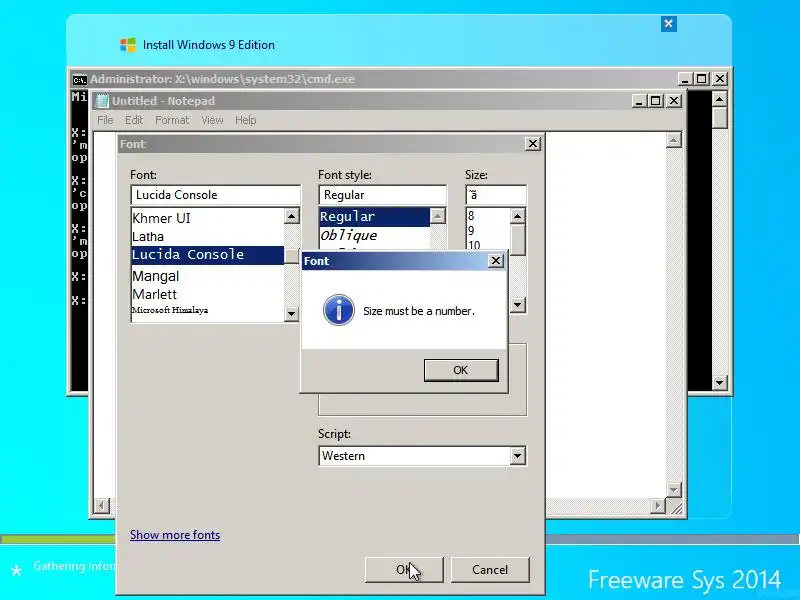The height and width of the screenshot is (600, 800).
Task: Open Notepad's Edit menu
Action: pos(134,120)
